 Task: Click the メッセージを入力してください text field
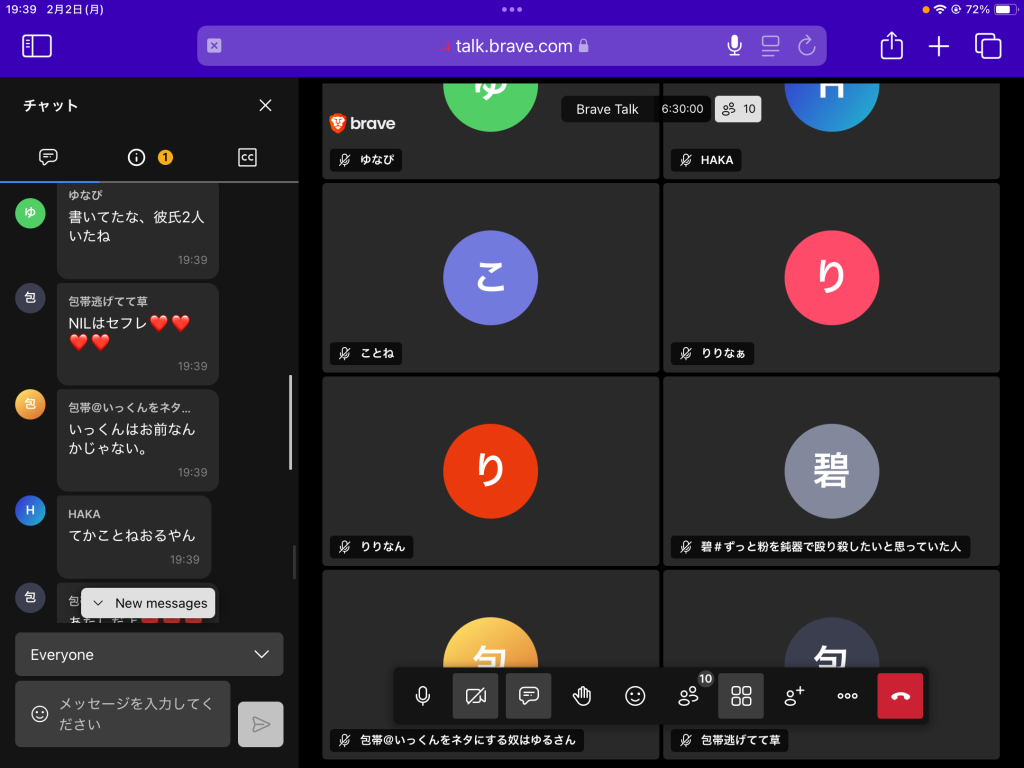click(x=136, y=714)
